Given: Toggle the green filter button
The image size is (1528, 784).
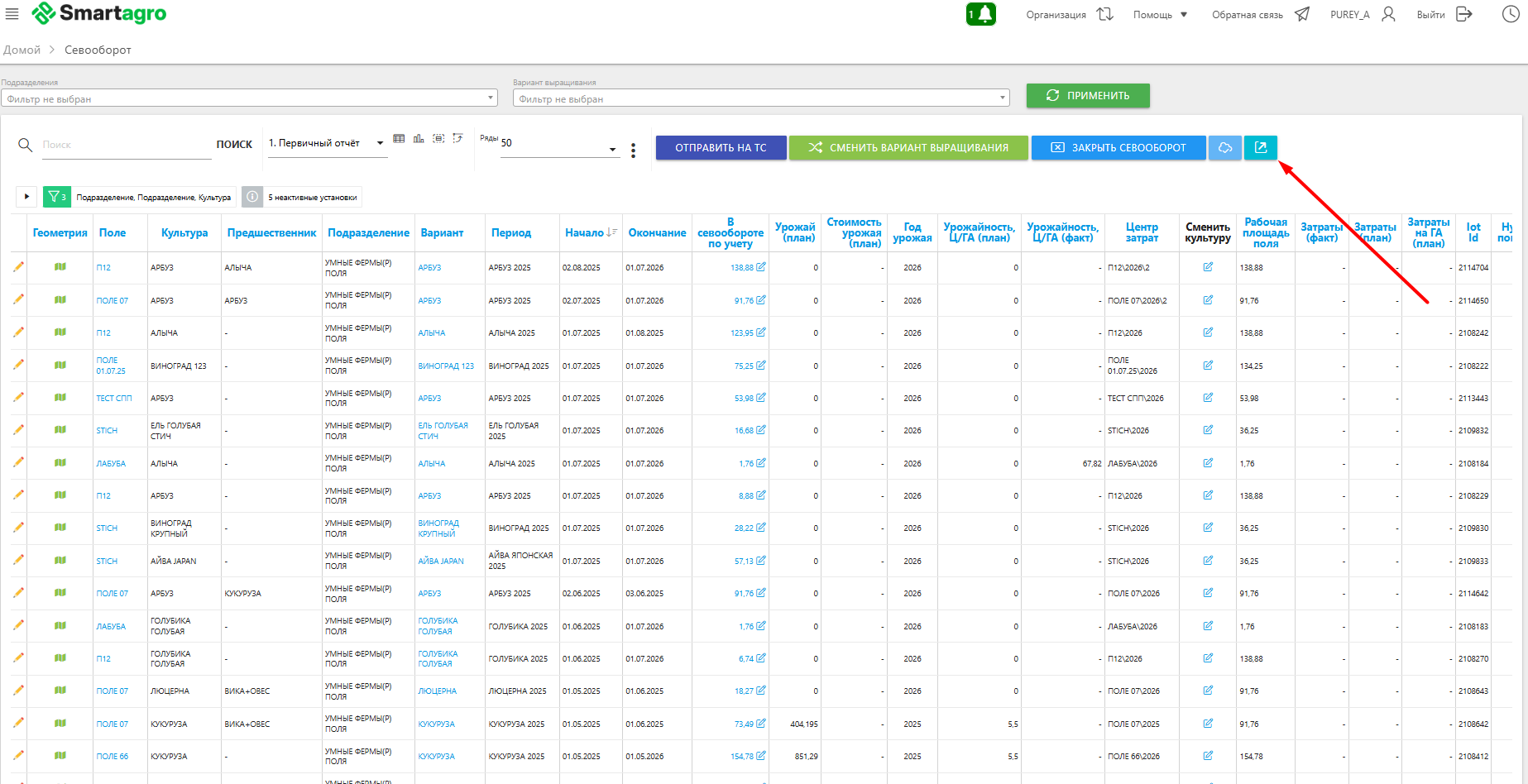Looking at the screenshot, I should [x=56, y=197].
